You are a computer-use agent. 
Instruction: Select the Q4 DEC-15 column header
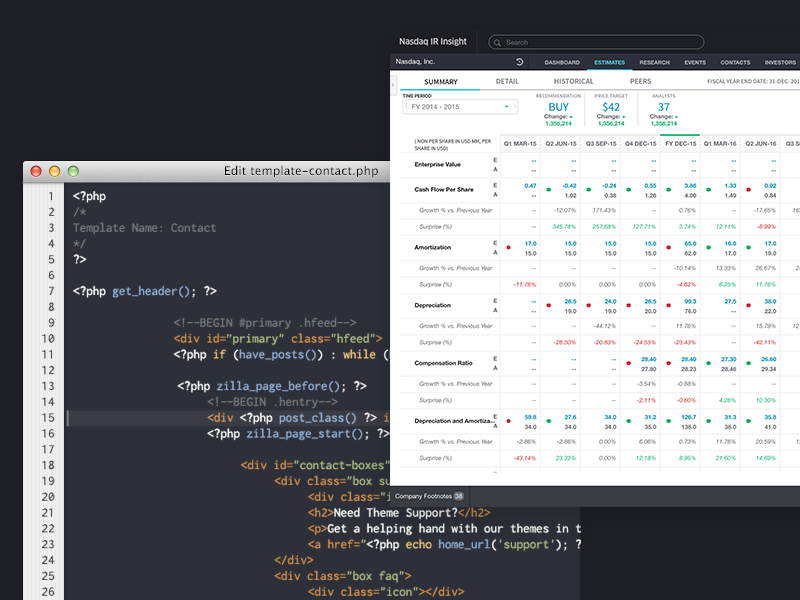(x=640, y=144)
